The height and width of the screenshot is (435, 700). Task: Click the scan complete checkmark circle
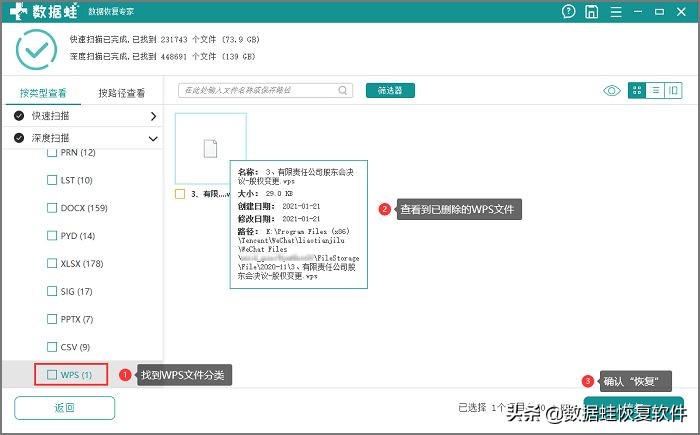(x=36, y=49)
